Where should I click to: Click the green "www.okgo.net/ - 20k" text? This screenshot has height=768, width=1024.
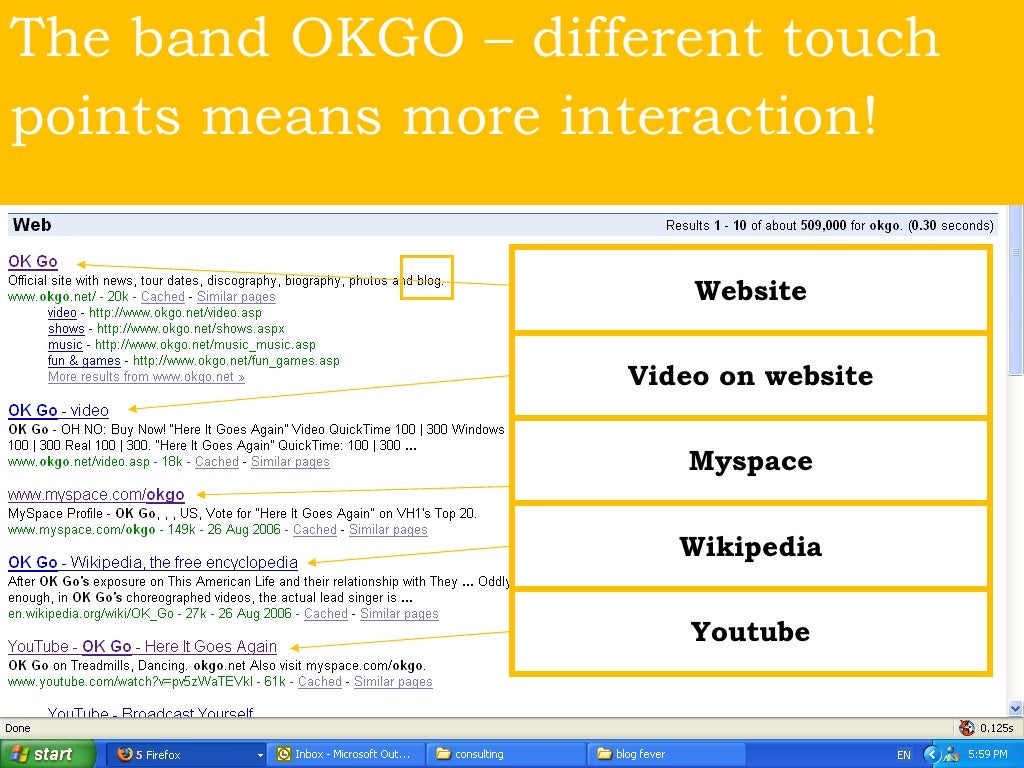[x=69, y=296]
